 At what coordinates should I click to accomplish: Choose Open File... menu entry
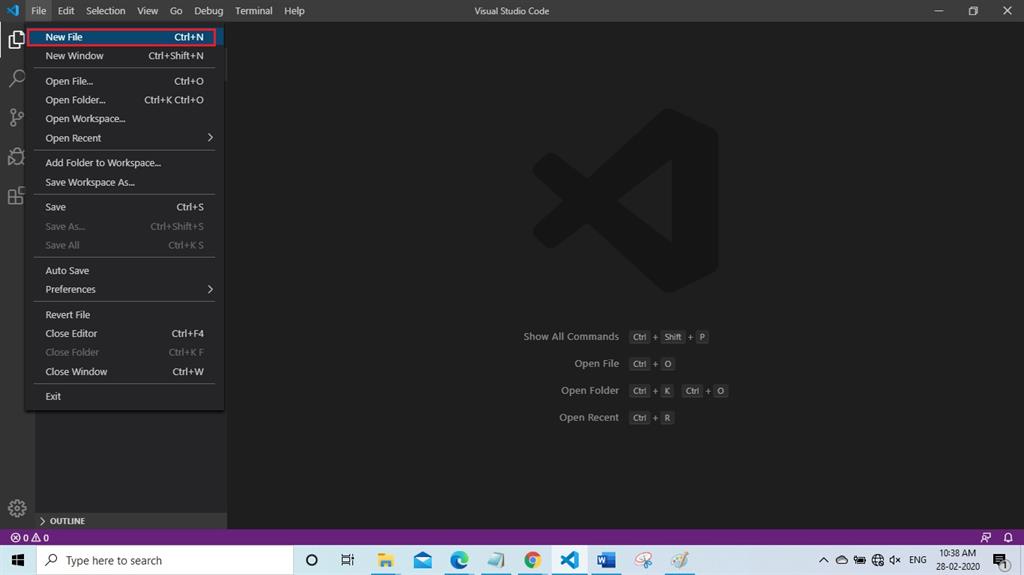(x=124, y=81)
